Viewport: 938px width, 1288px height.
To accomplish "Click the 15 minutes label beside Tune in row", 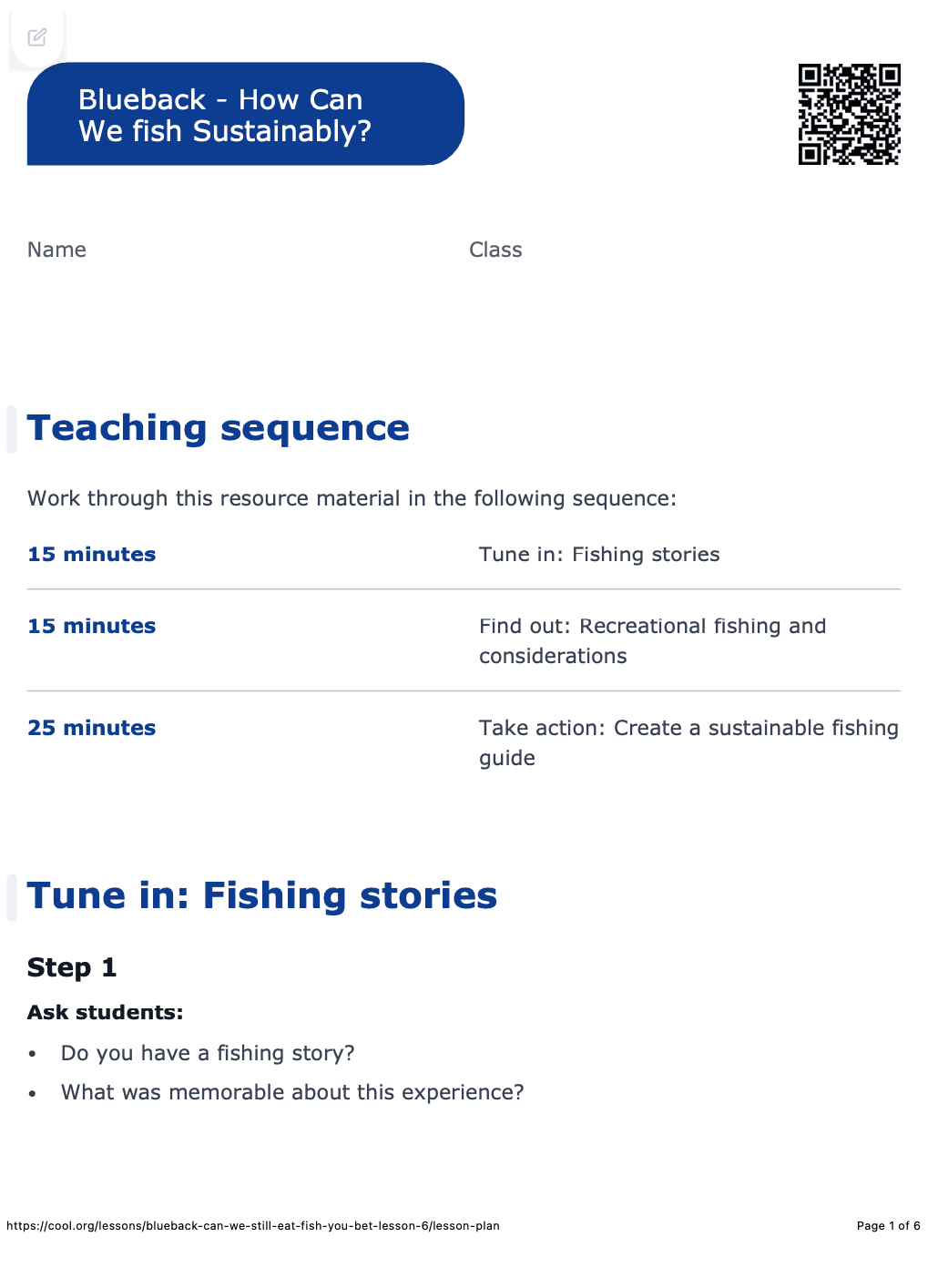I will coord(92,554).
